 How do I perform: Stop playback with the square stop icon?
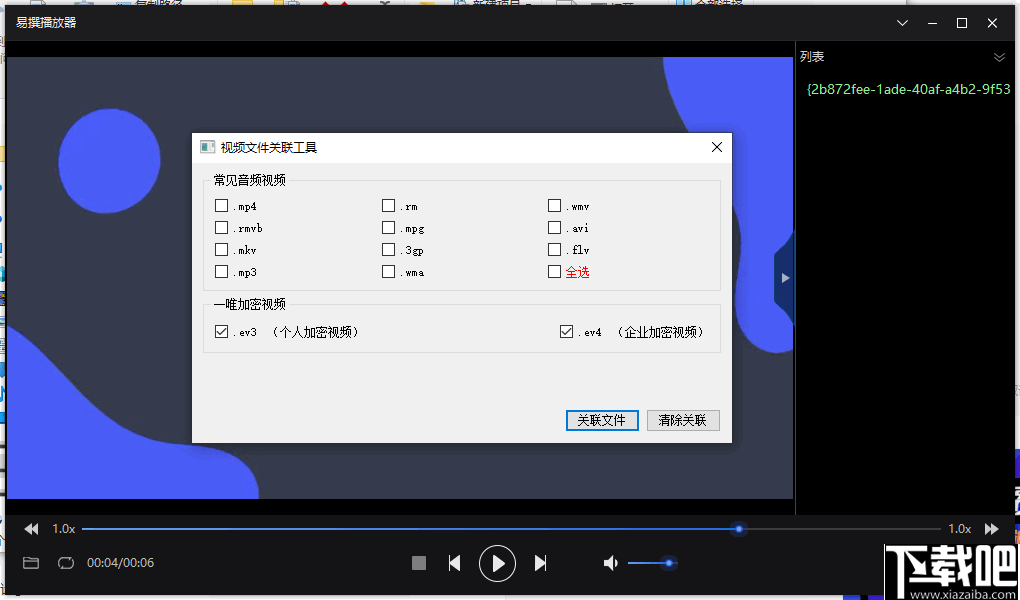tap(418, 563)
